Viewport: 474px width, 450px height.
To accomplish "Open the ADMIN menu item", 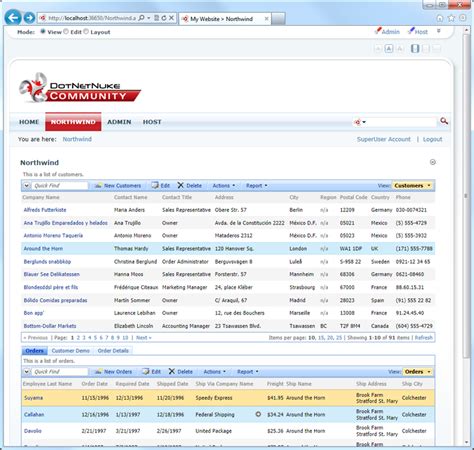I will (119, 122).
